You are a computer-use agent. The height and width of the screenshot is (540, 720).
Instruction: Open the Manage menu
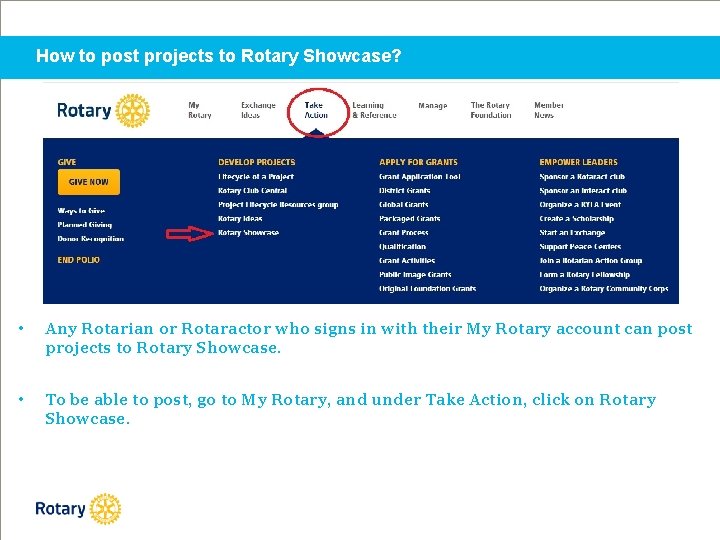click(x=433, y=106)
